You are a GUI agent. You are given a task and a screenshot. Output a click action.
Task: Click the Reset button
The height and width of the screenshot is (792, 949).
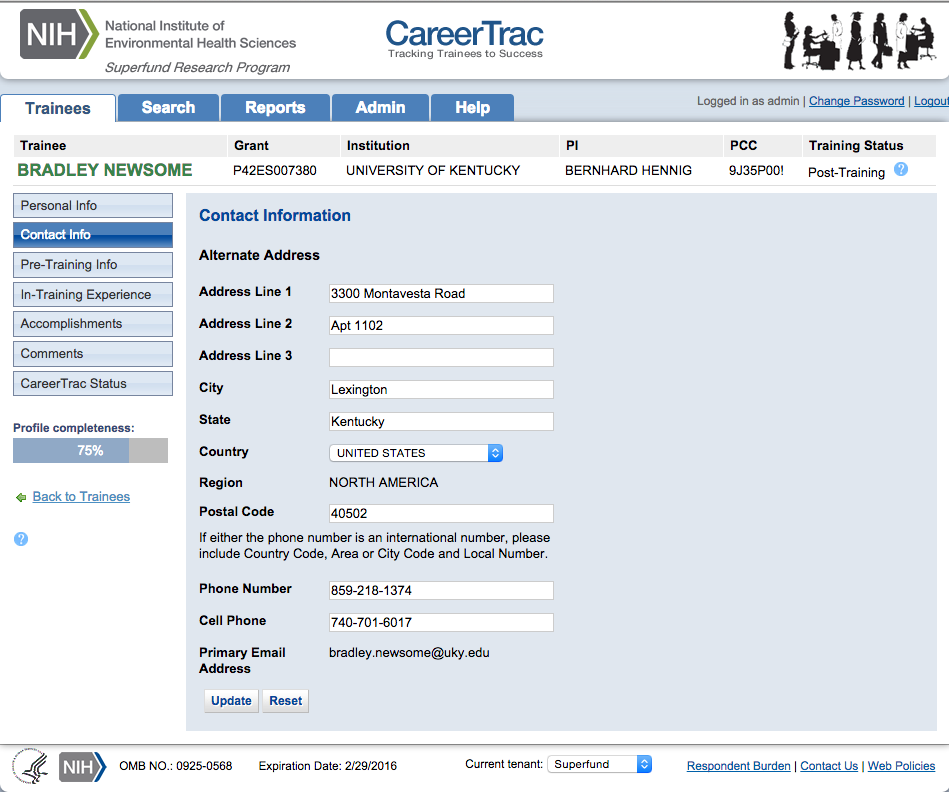[286, 701]
